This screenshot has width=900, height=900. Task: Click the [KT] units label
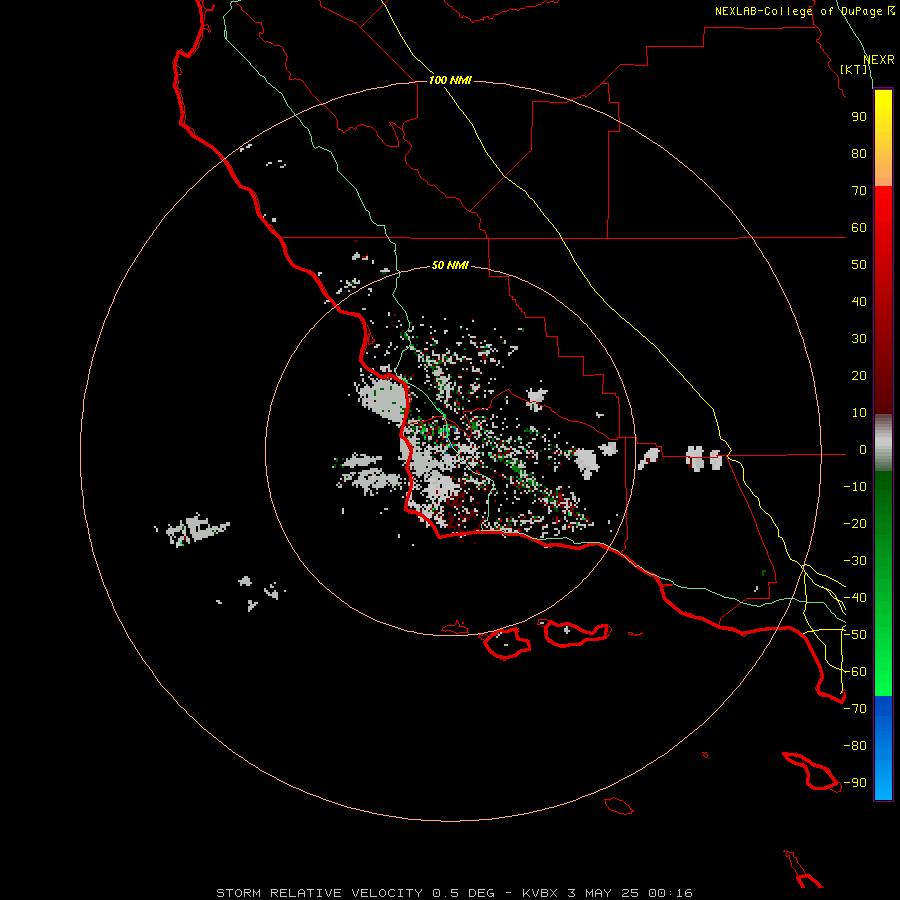[853, 69]
